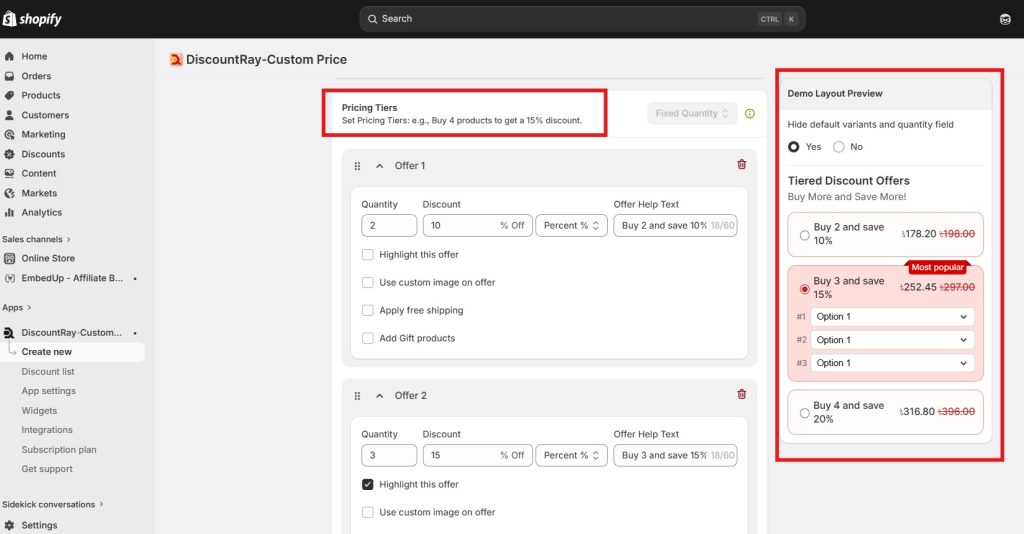Click the Shopify logo
This screenshot has height=534, width=1024.
(33, 19)
